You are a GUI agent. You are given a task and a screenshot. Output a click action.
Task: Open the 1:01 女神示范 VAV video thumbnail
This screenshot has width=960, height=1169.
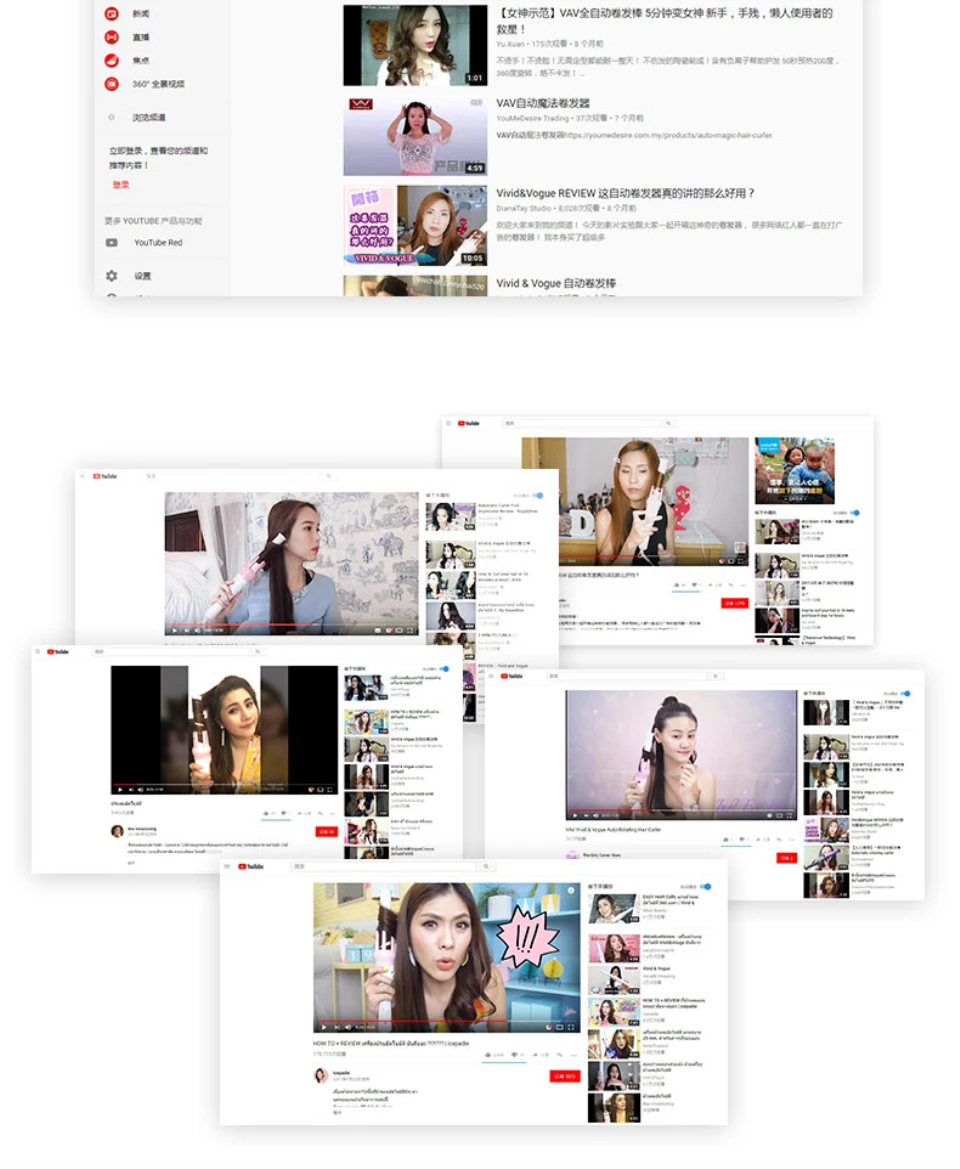click(x=415, y=45)
